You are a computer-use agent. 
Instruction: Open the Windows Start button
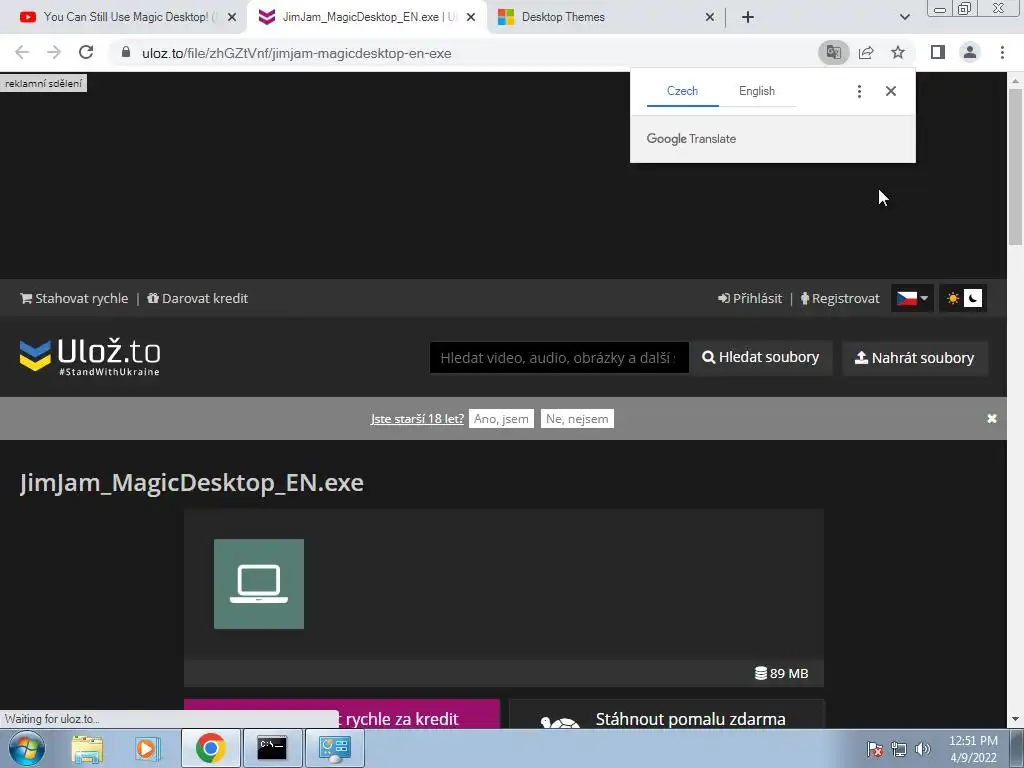coord(27,748)
